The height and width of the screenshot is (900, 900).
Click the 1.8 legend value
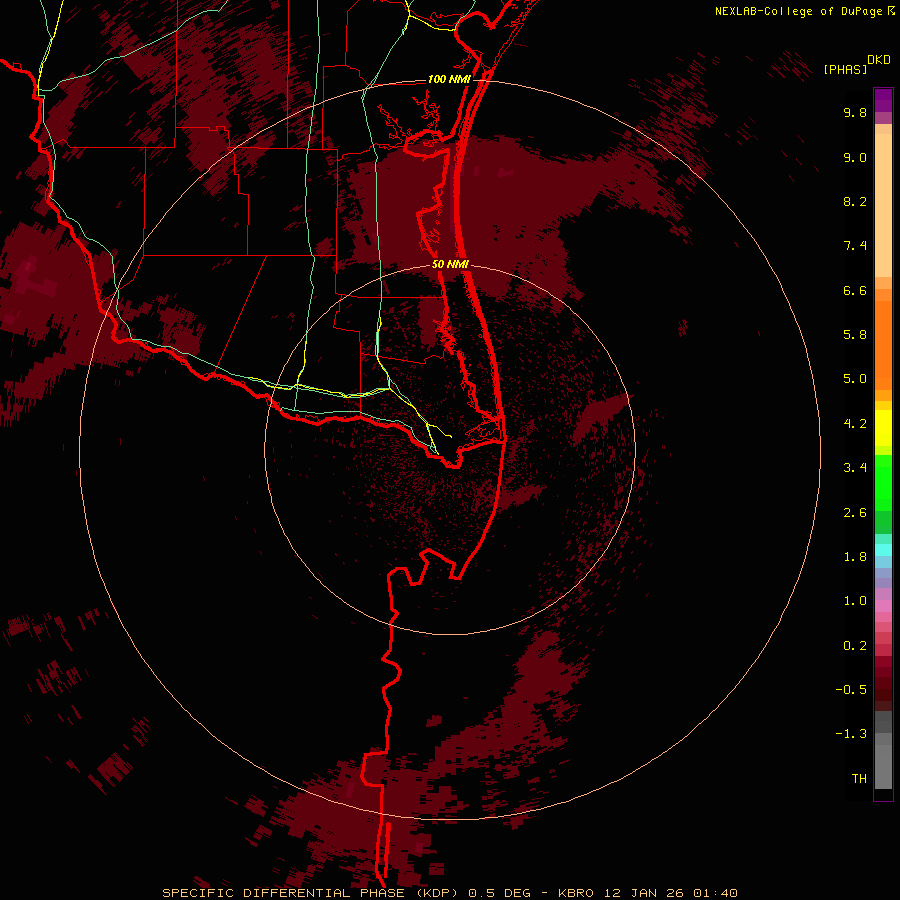pyautogui.click(x=855, y=557)
